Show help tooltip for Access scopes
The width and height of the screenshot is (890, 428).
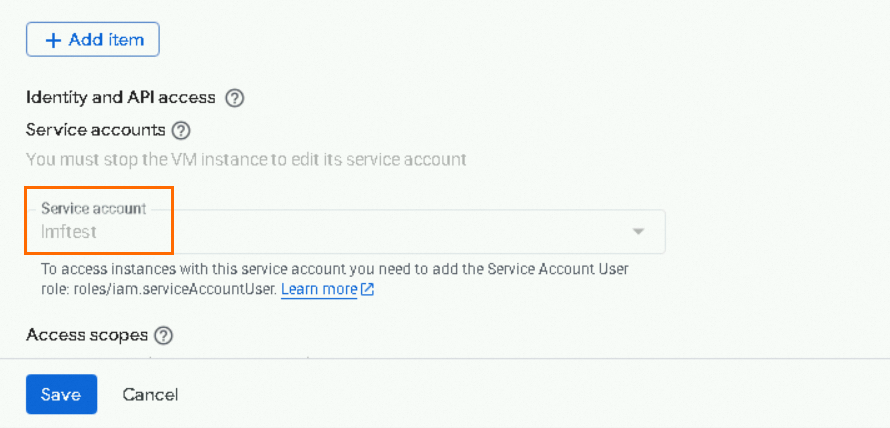click(x=164, y=335)
